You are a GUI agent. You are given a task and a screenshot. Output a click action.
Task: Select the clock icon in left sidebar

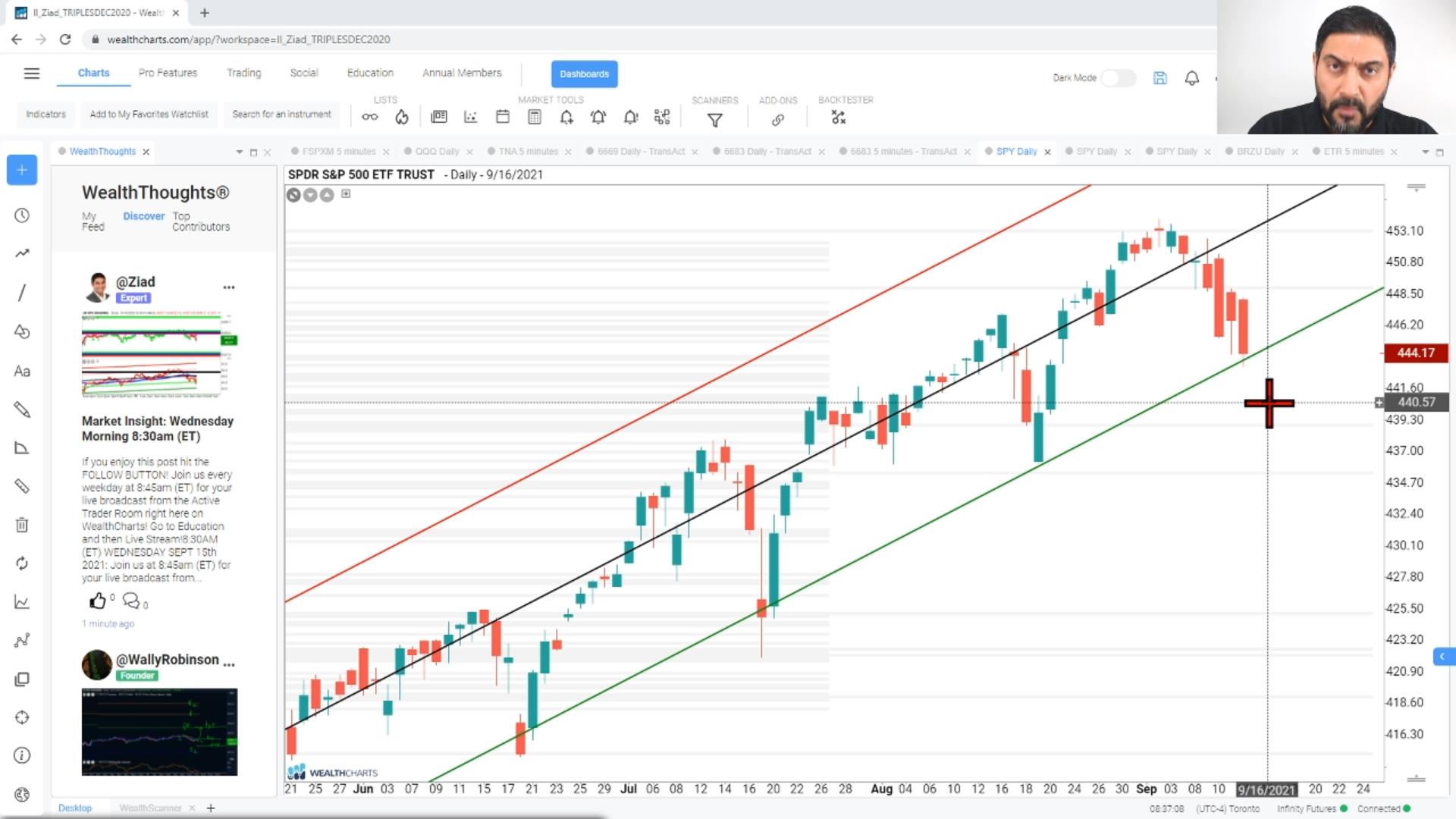tap(22, 215)
